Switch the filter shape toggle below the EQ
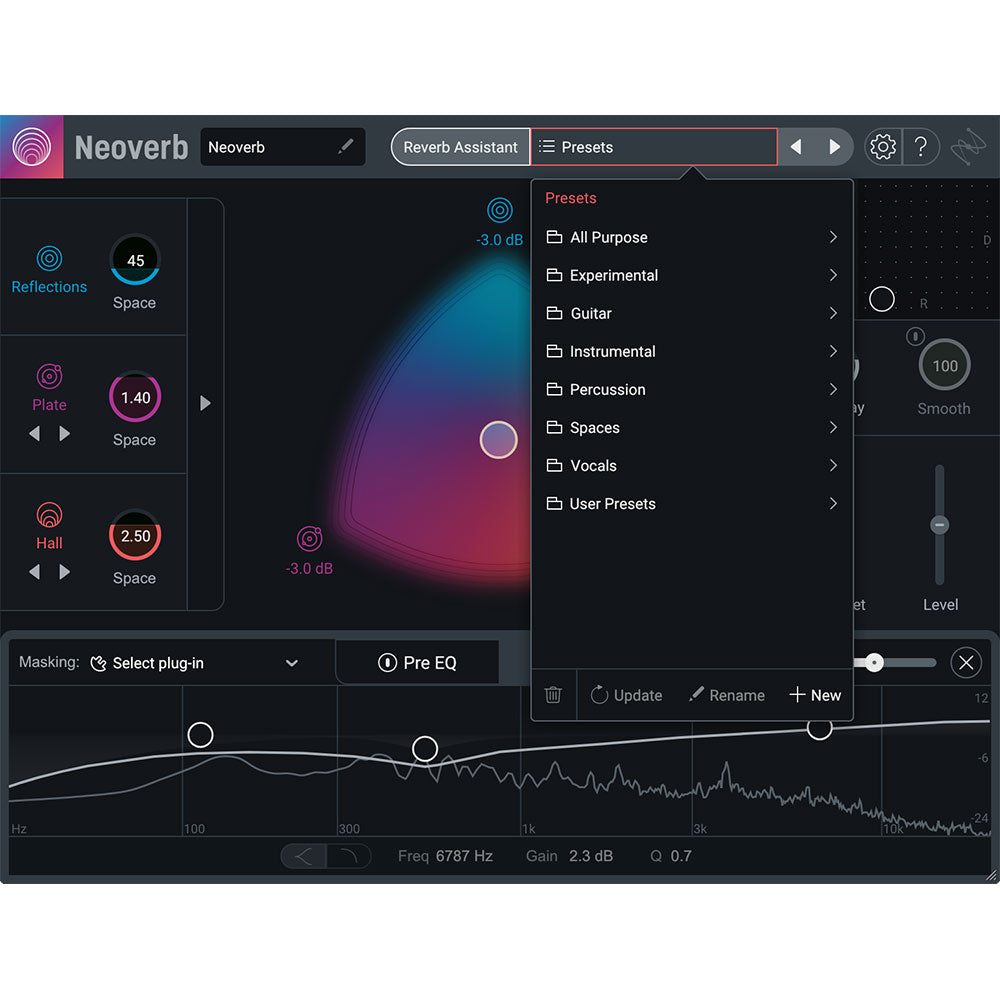This screenshot has width=1000, height=1000. 325,856
